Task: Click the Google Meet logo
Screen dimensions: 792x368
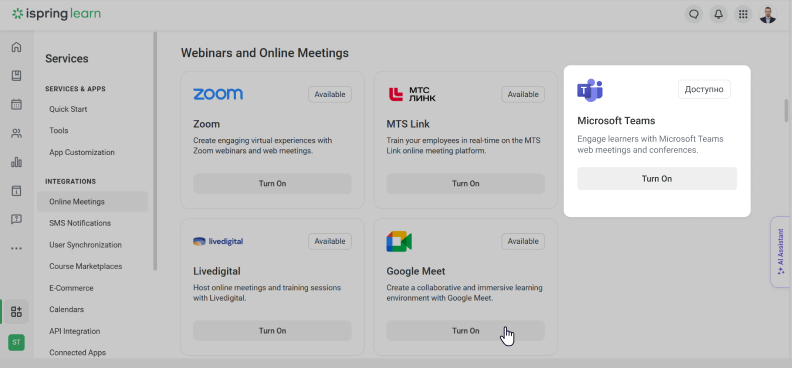Action: [x=399, y=241]
